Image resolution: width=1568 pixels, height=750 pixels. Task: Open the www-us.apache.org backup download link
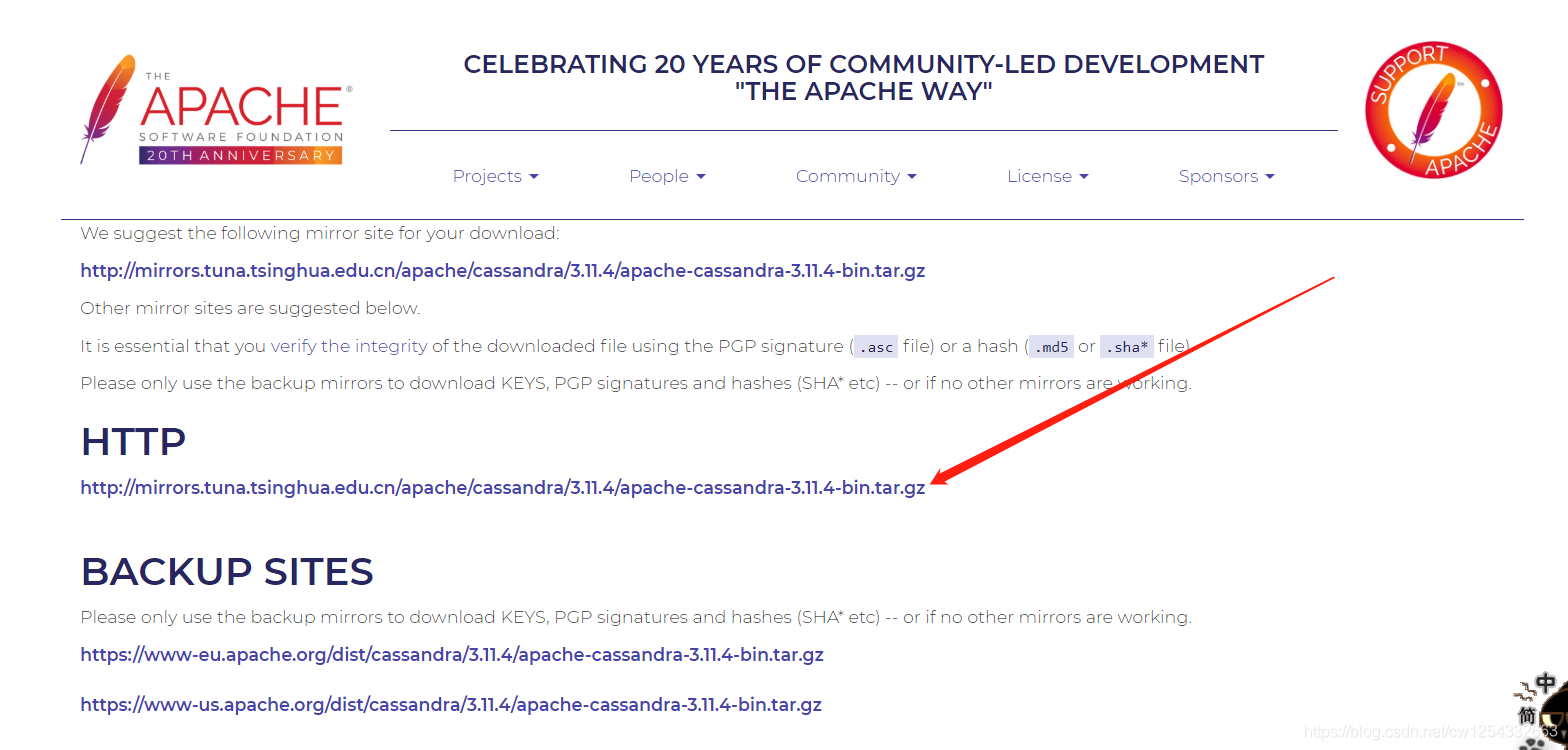[x=451, y=704]
